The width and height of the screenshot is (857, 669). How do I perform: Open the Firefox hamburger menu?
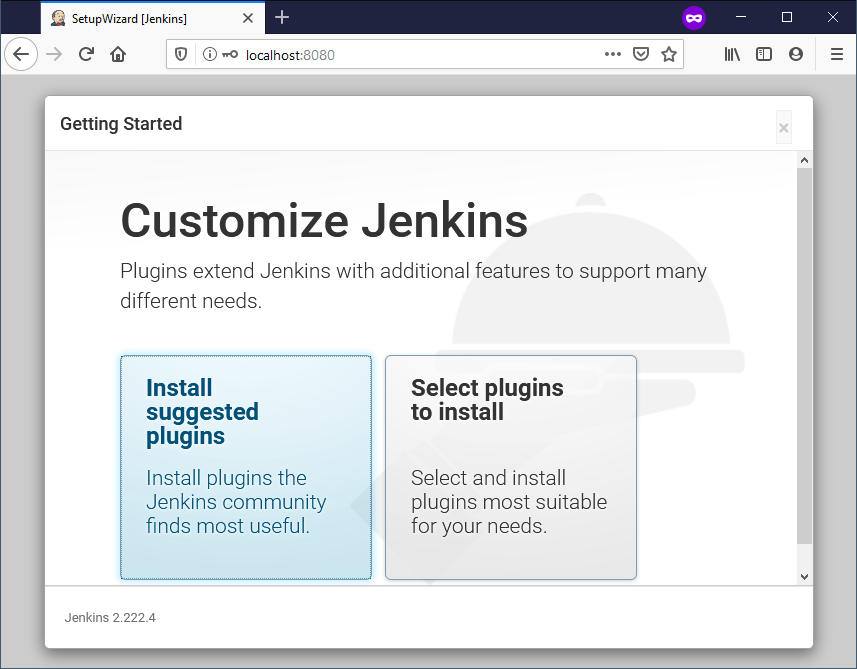[x=837, y=55]
